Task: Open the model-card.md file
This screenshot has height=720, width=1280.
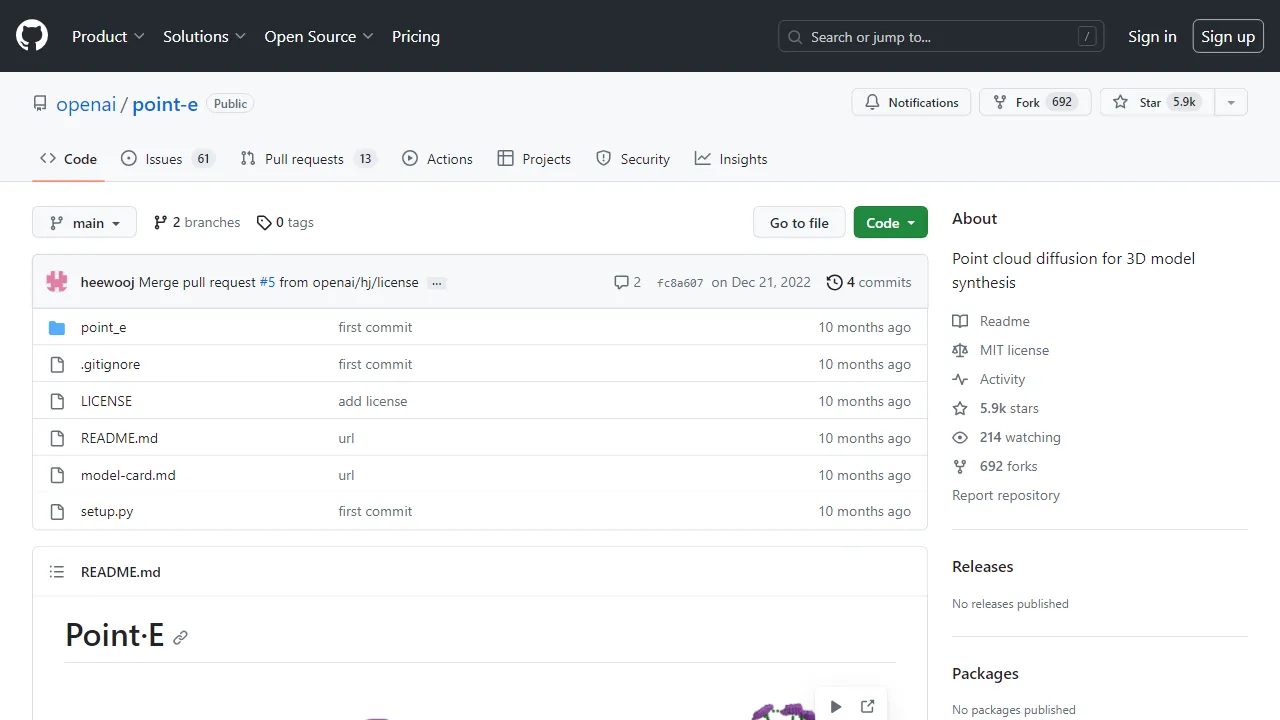Action: point(128,475)
